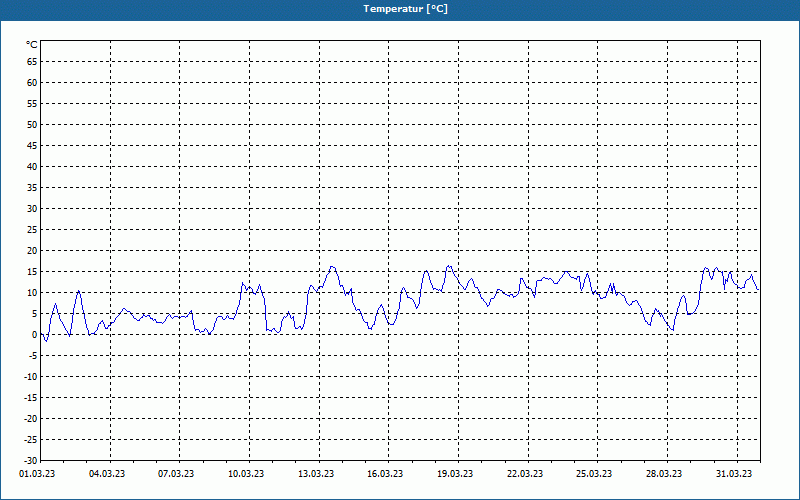This screenshot has height=500, width=800.
Task: Click the 31.03.23 date label
Action: point(734,473)
